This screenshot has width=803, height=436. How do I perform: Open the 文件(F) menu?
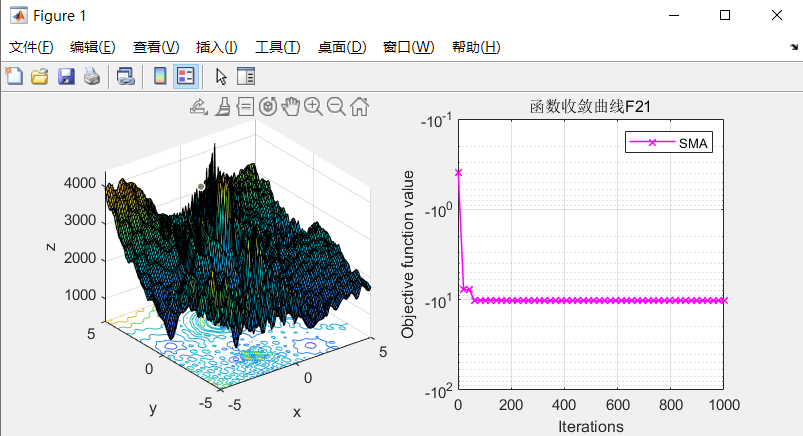[31, 47]
